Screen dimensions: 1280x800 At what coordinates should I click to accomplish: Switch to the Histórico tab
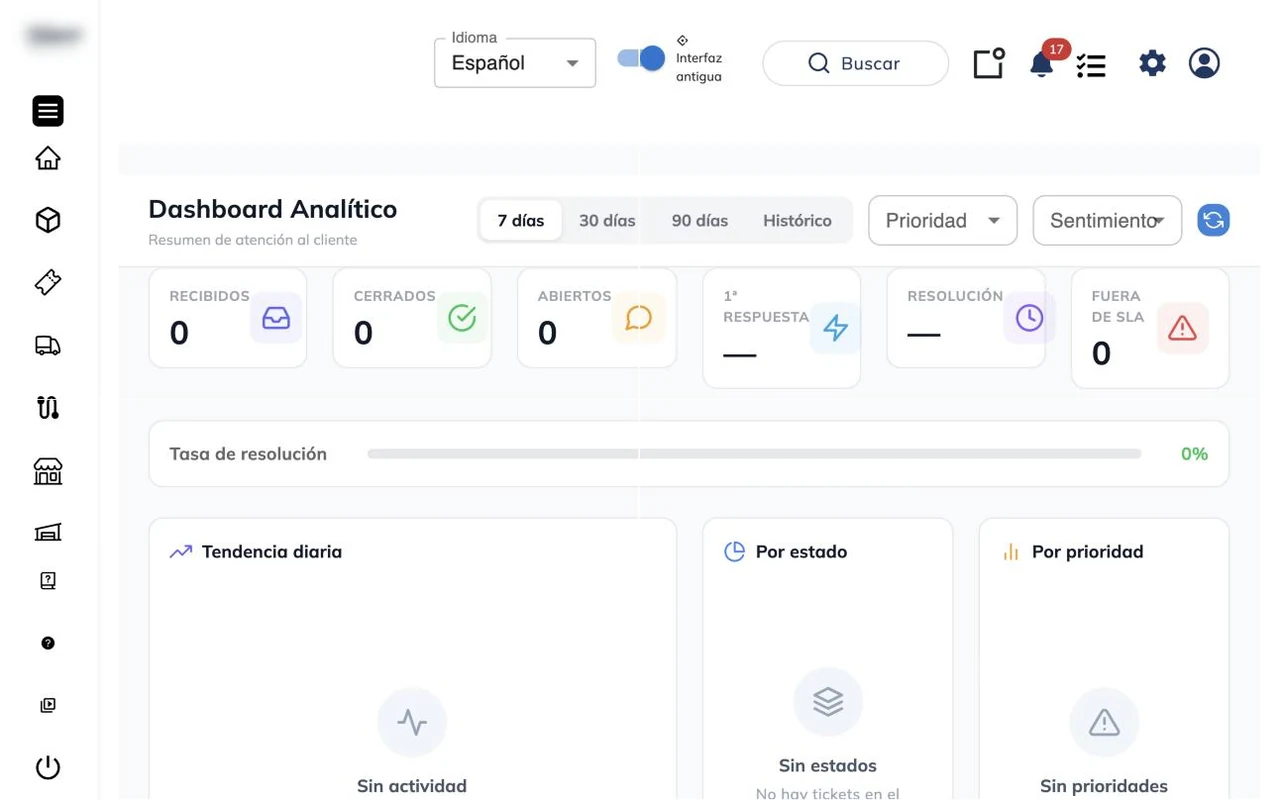click(x=797, y=220)
